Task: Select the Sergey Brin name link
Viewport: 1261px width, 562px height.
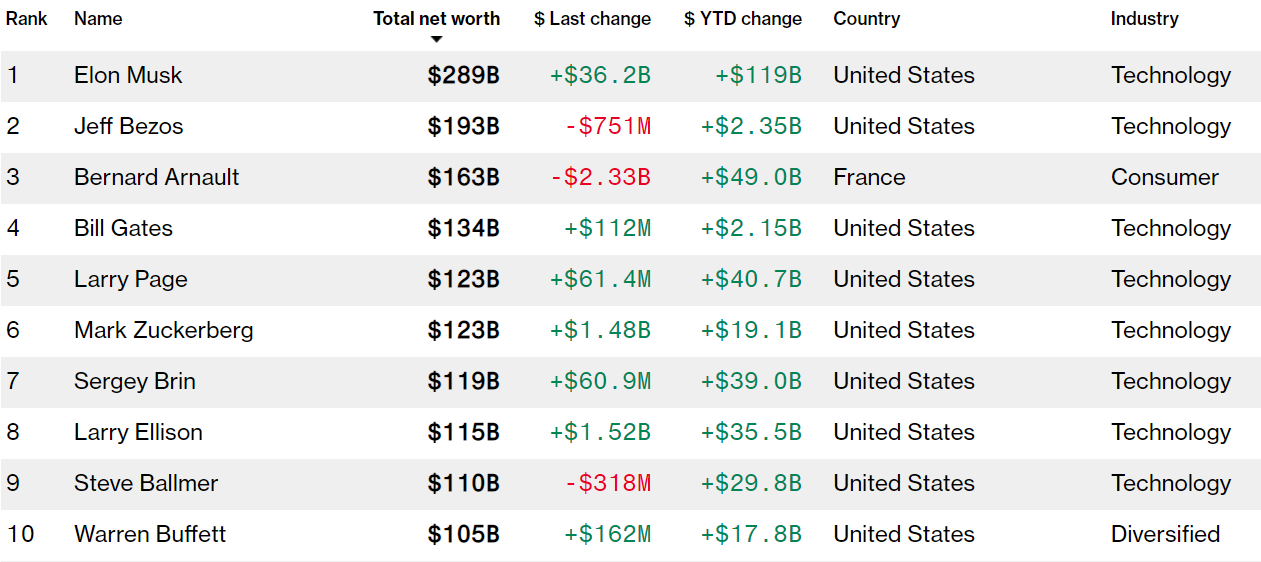Action: pos(134,382)
